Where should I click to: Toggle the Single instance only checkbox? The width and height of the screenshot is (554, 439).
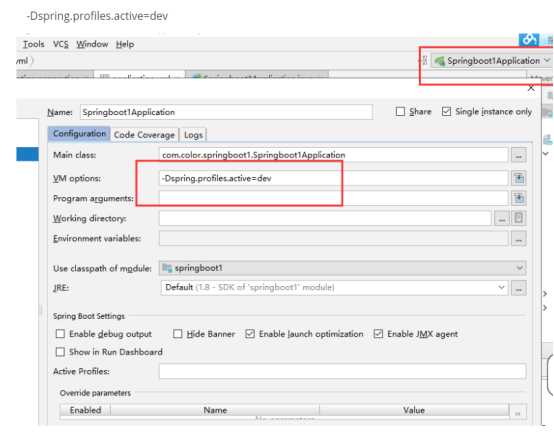click(x=446, y=112)
